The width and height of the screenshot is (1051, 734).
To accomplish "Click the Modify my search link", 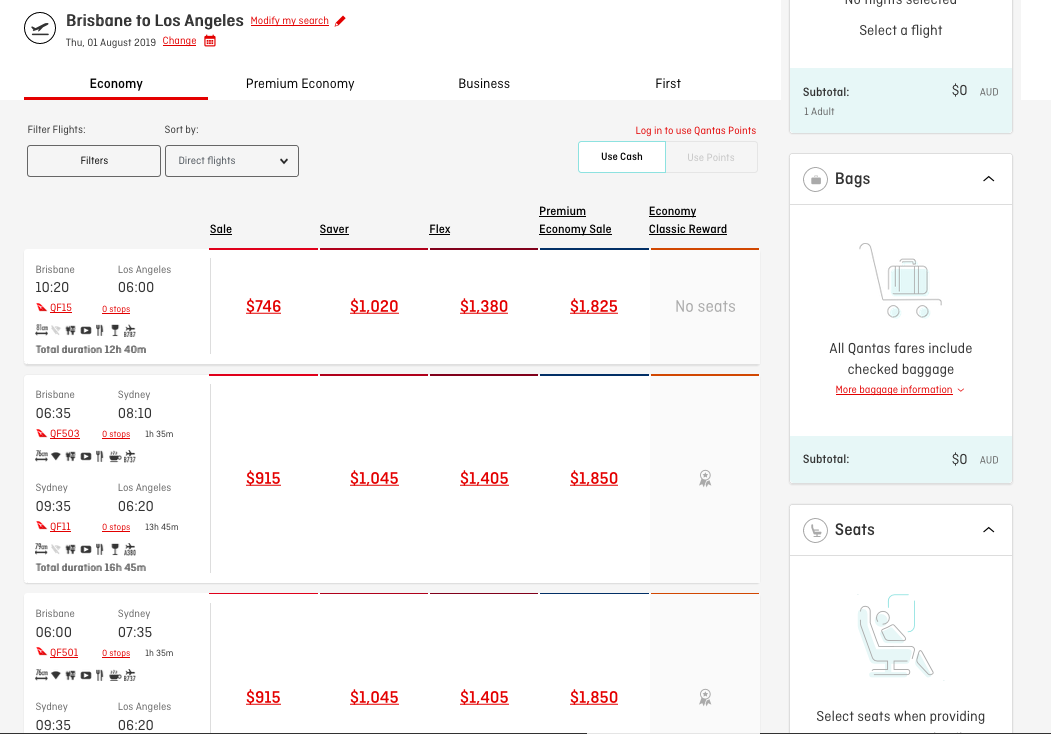I will [x=290, y=21].
